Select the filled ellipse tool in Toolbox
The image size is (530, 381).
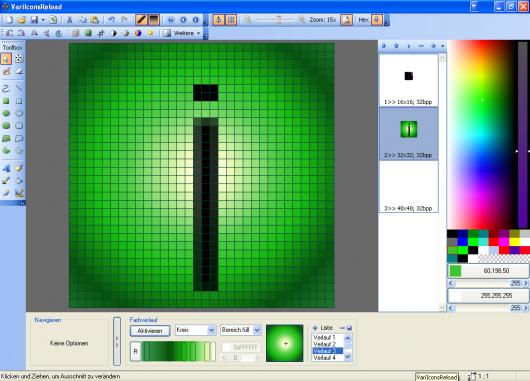coord(6,113)
